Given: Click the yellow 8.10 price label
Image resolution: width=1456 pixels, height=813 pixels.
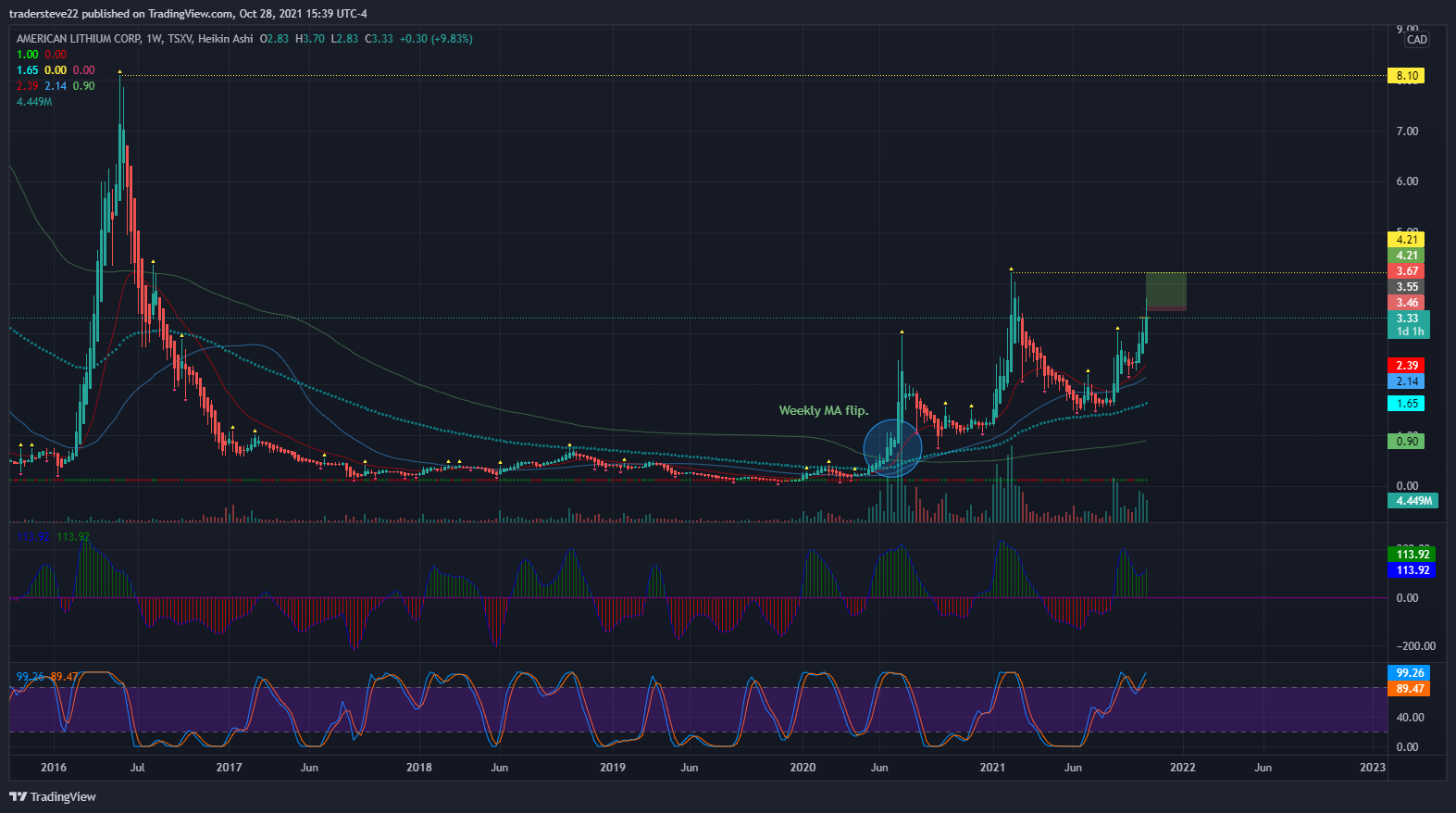Looking at the screenshot, I should (x=1406, y=76).
